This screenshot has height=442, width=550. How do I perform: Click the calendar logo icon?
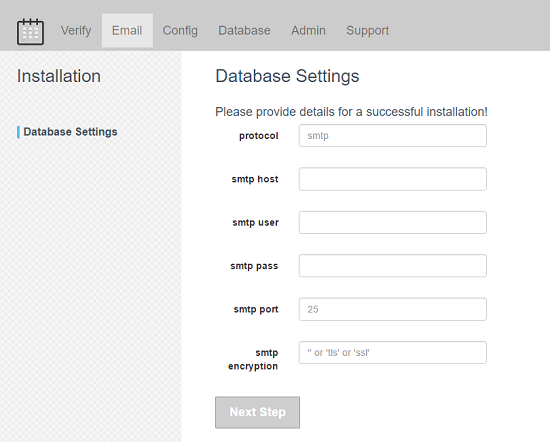(31, 32)
